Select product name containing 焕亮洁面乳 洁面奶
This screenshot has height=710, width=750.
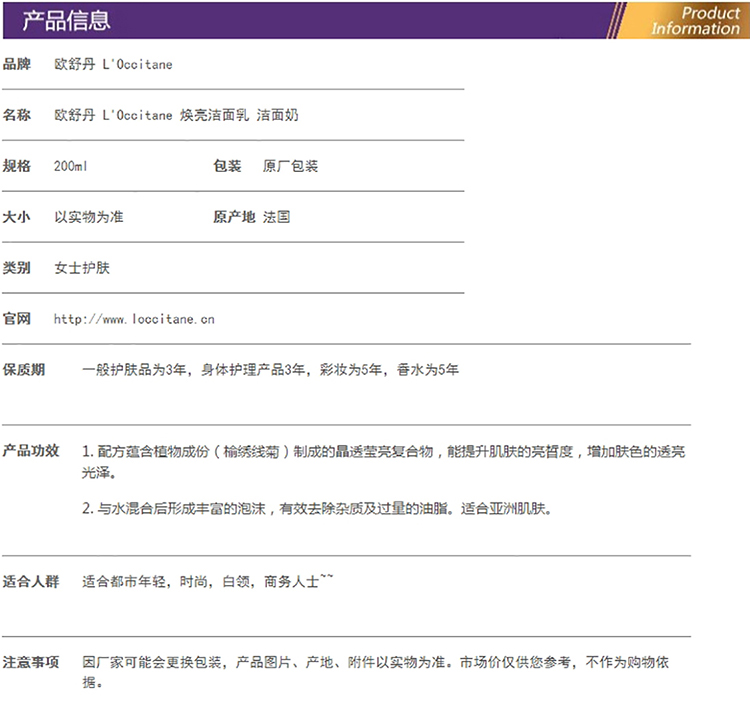(x=176, y=115)
